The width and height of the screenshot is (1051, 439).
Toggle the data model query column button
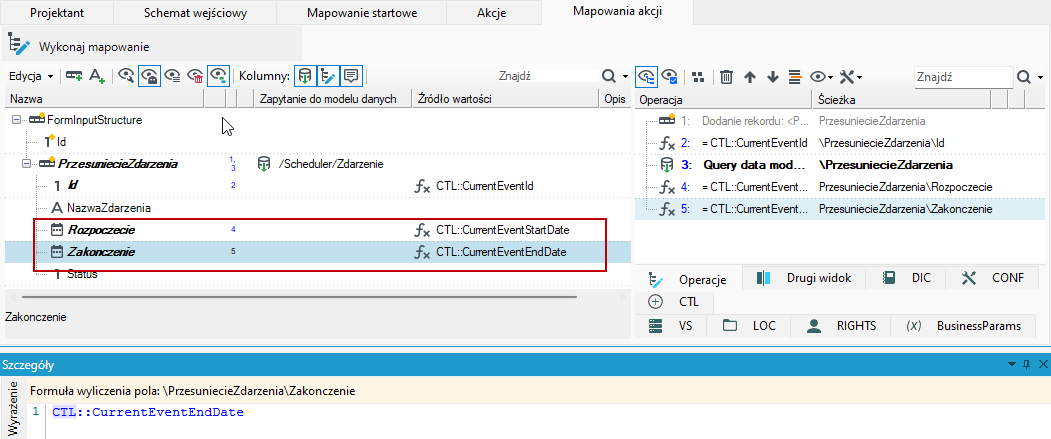[305, 76]
